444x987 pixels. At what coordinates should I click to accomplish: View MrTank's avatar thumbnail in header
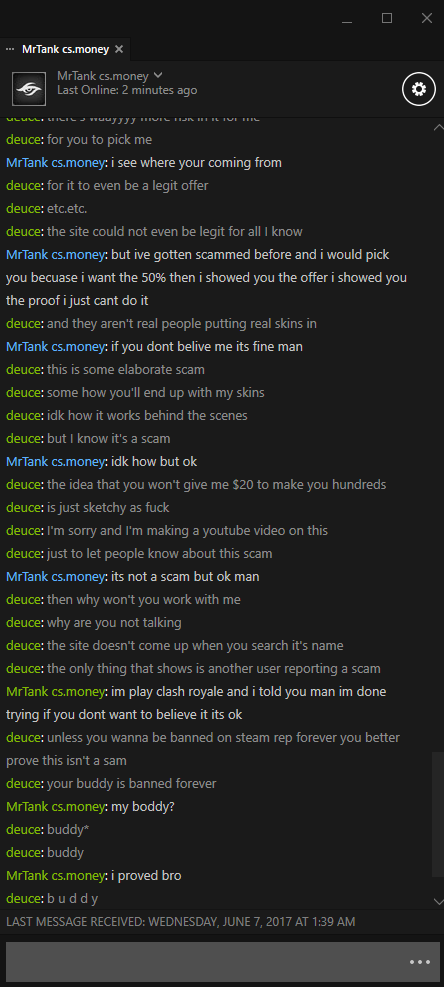click(x=28, y=89)
